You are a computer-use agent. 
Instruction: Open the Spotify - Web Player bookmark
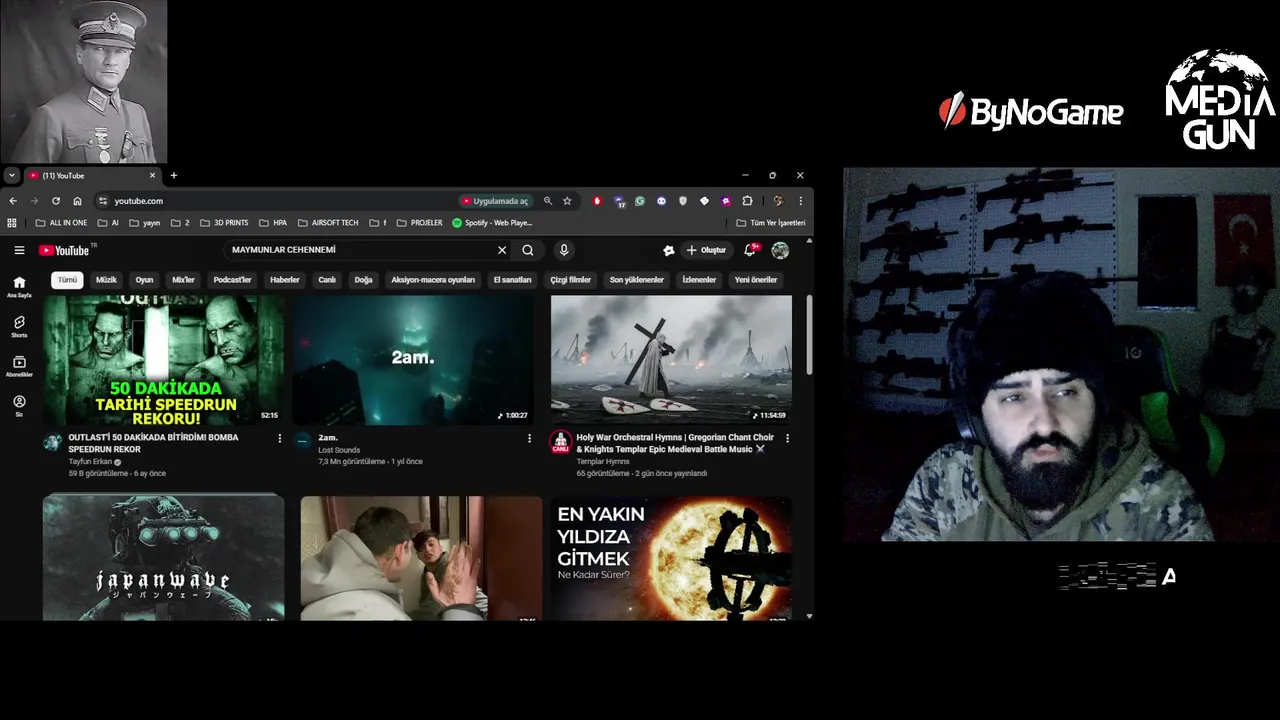pyautogui.click(x=492, y=223)
